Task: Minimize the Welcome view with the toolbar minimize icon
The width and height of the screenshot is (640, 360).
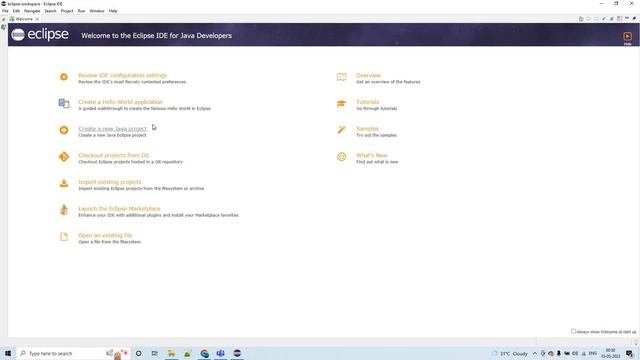Action: coord(627,19)
